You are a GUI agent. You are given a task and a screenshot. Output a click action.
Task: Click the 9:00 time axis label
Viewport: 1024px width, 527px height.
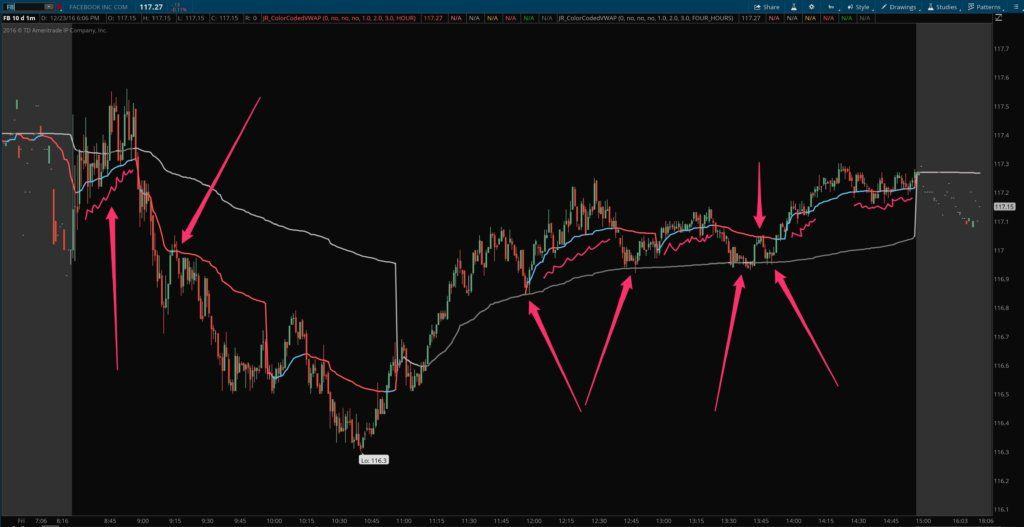pos(142,521)
